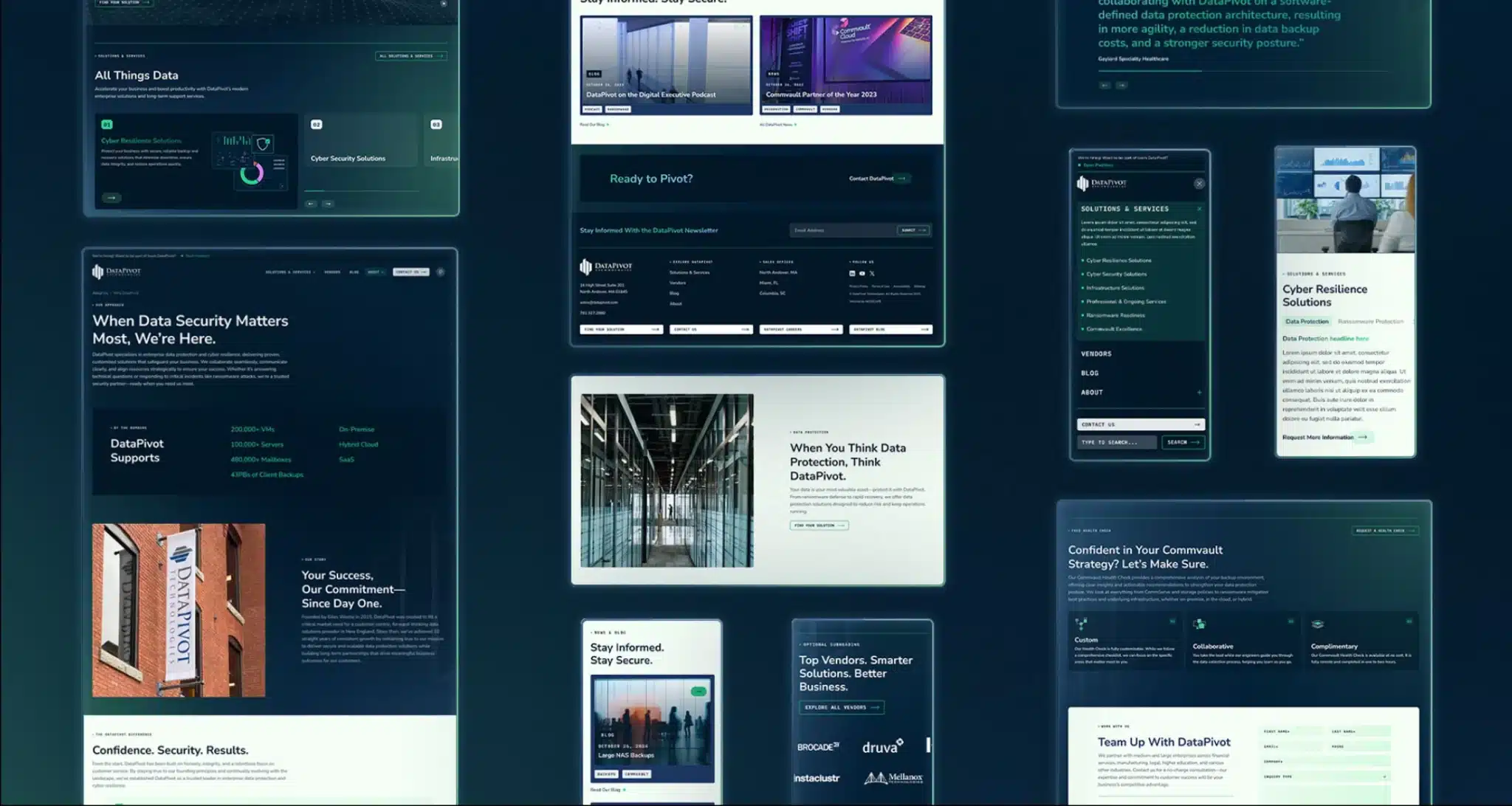Open the Large NAS Backups blog card
Viewport: 1512px width, 806px height.
click(653, 729)
